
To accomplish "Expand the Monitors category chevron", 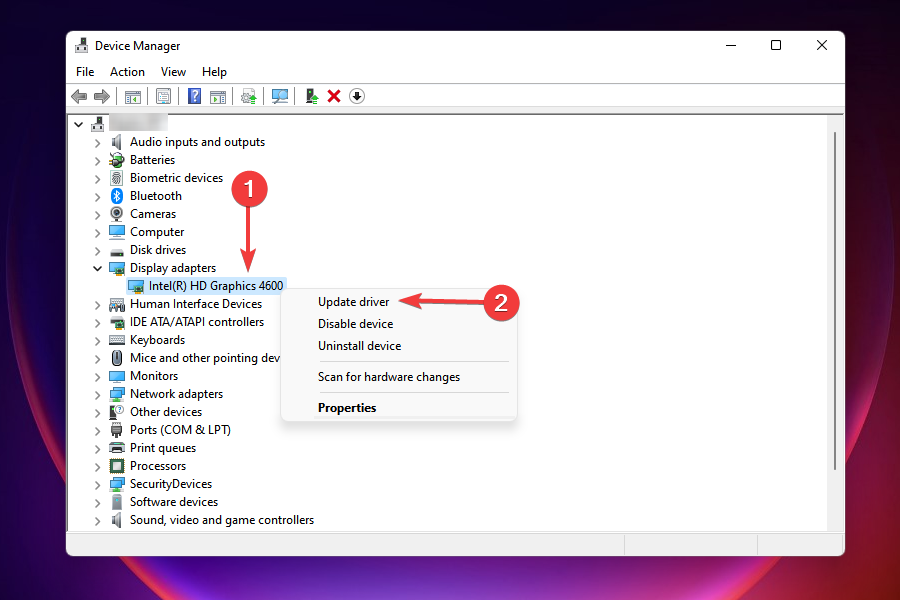I will (98, 377).
